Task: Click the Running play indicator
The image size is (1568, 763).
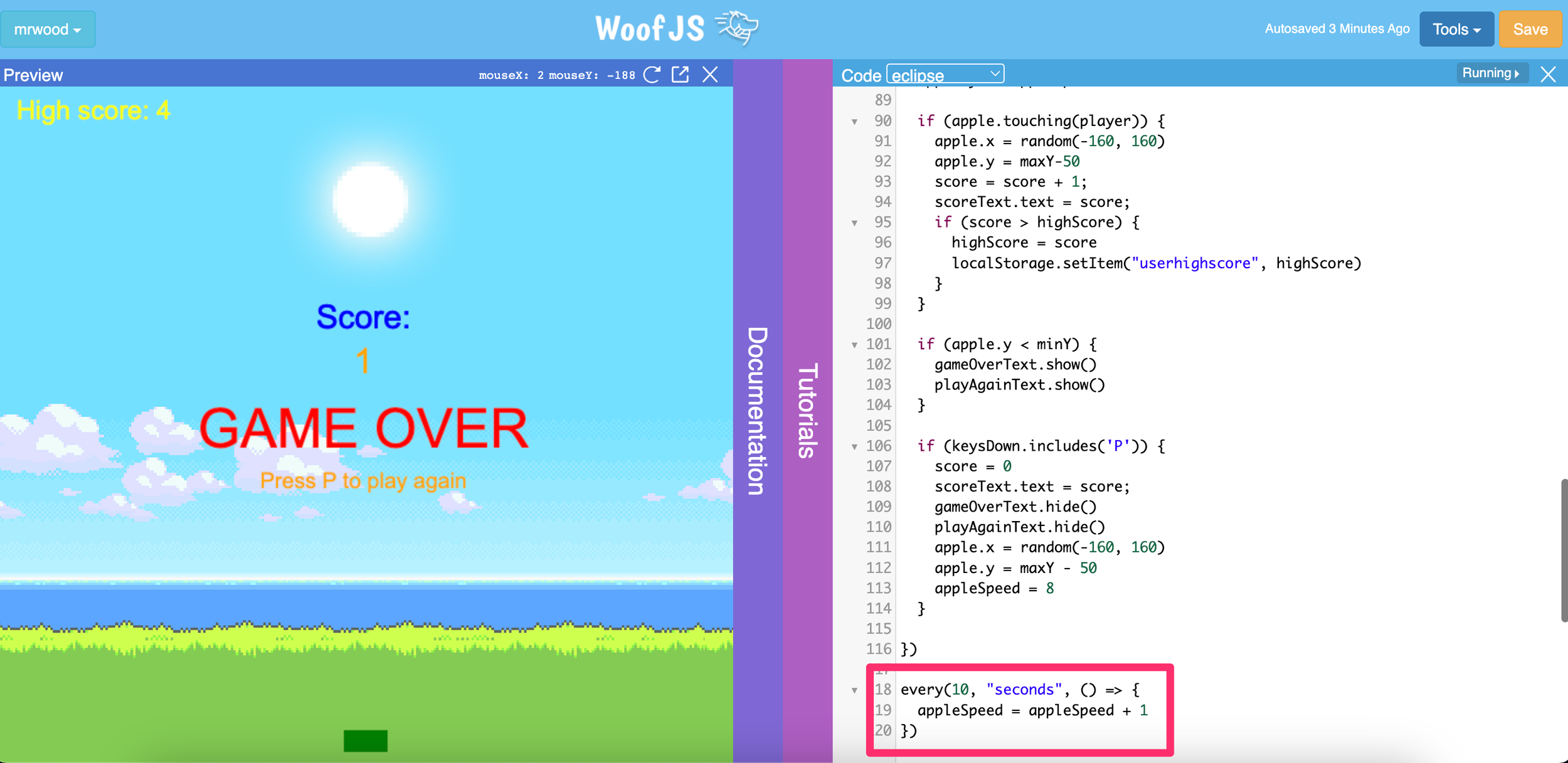Action: 1493,72
